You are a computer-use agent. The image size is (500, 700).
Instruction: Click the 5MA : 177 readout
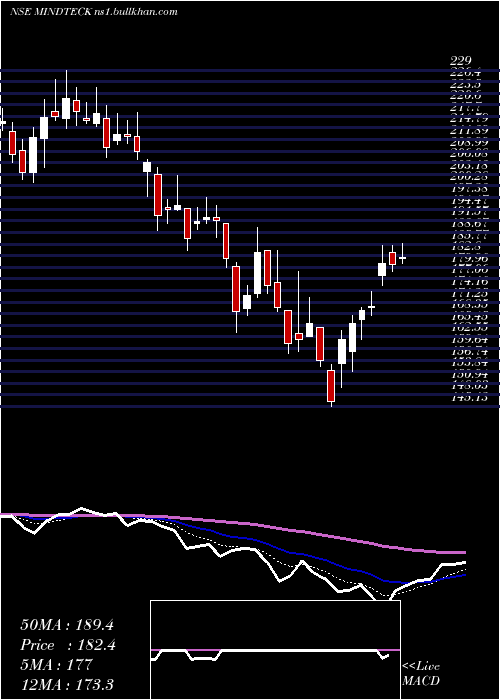coord(56,664)
